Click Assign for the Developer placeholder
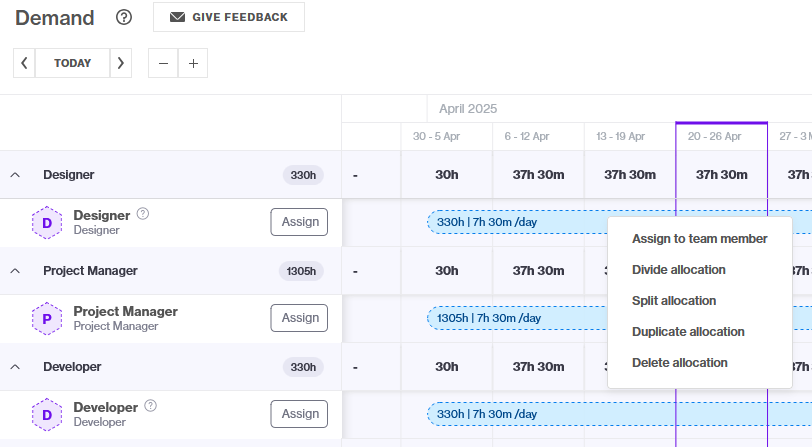 (x=299, y=414)
